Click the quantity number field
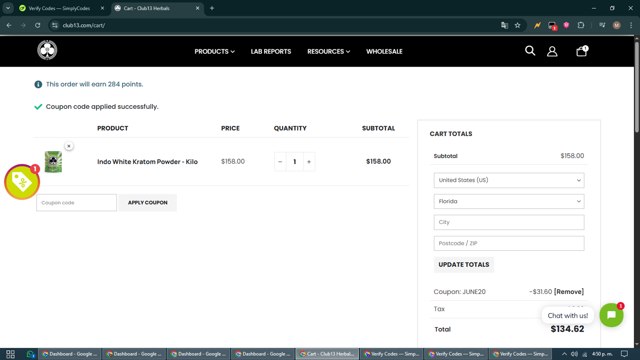The height and width of the screenshot is (360, 640). (295, 162)
